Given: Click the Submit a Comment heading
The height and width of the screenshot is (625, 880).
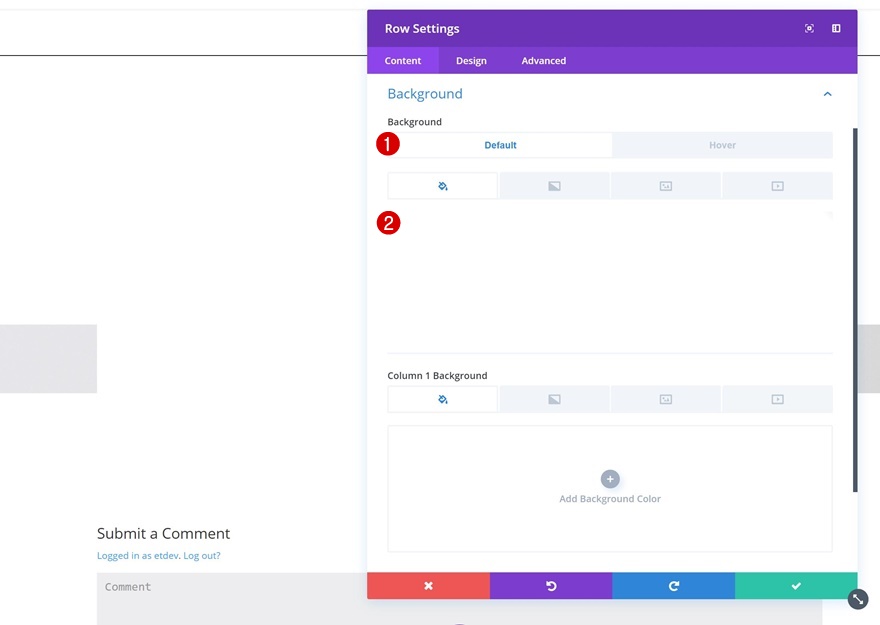Looking at the screenshot, I should click(163, 533).
